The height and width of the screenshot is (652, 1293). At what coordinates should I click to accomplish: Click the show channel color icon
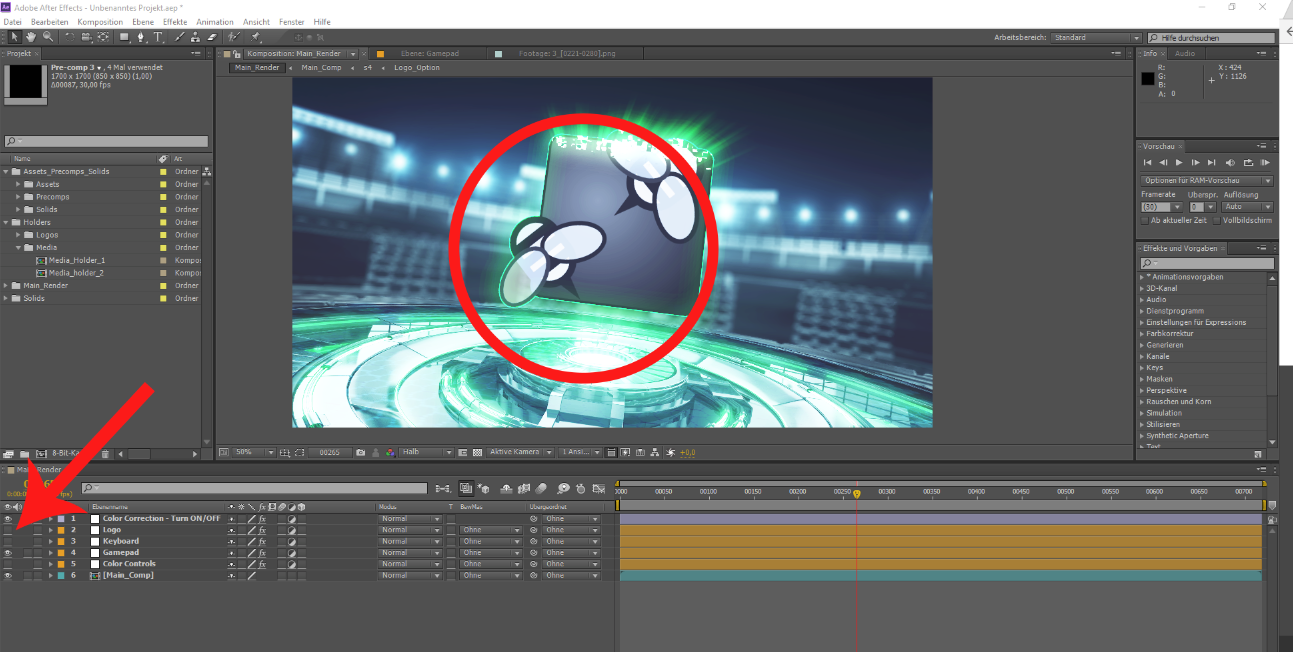point(390,452)
